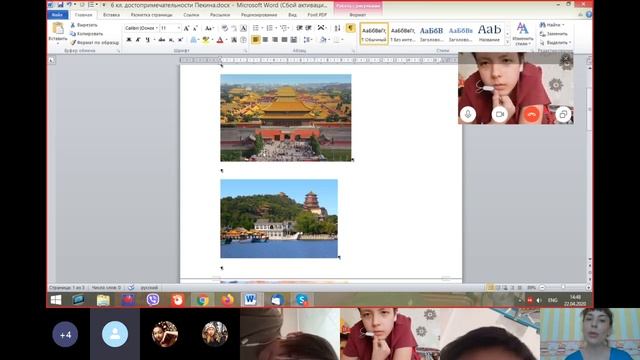Viewport: 640px width, 360px height.
Task: Toggle Superscript formatting
Action: (x=180, y=40)
